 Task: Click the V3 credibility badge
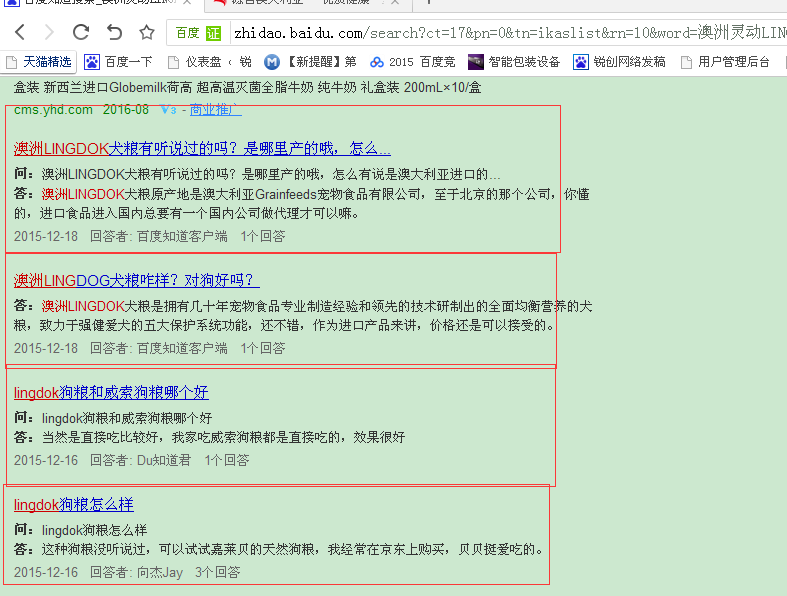coord(169,109)
